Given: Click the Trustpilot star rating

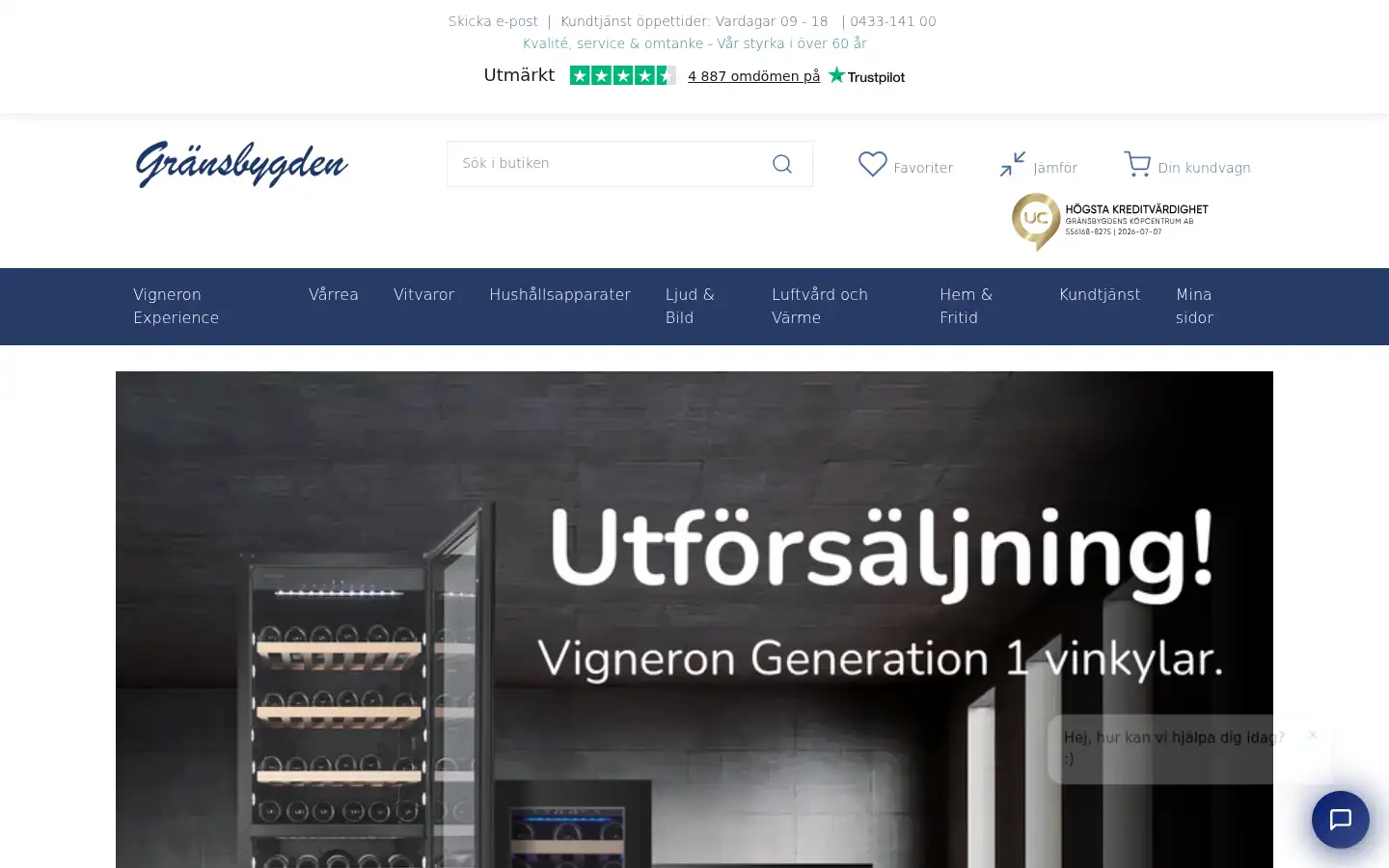Looking at the screenshot, I should [622, 75].
